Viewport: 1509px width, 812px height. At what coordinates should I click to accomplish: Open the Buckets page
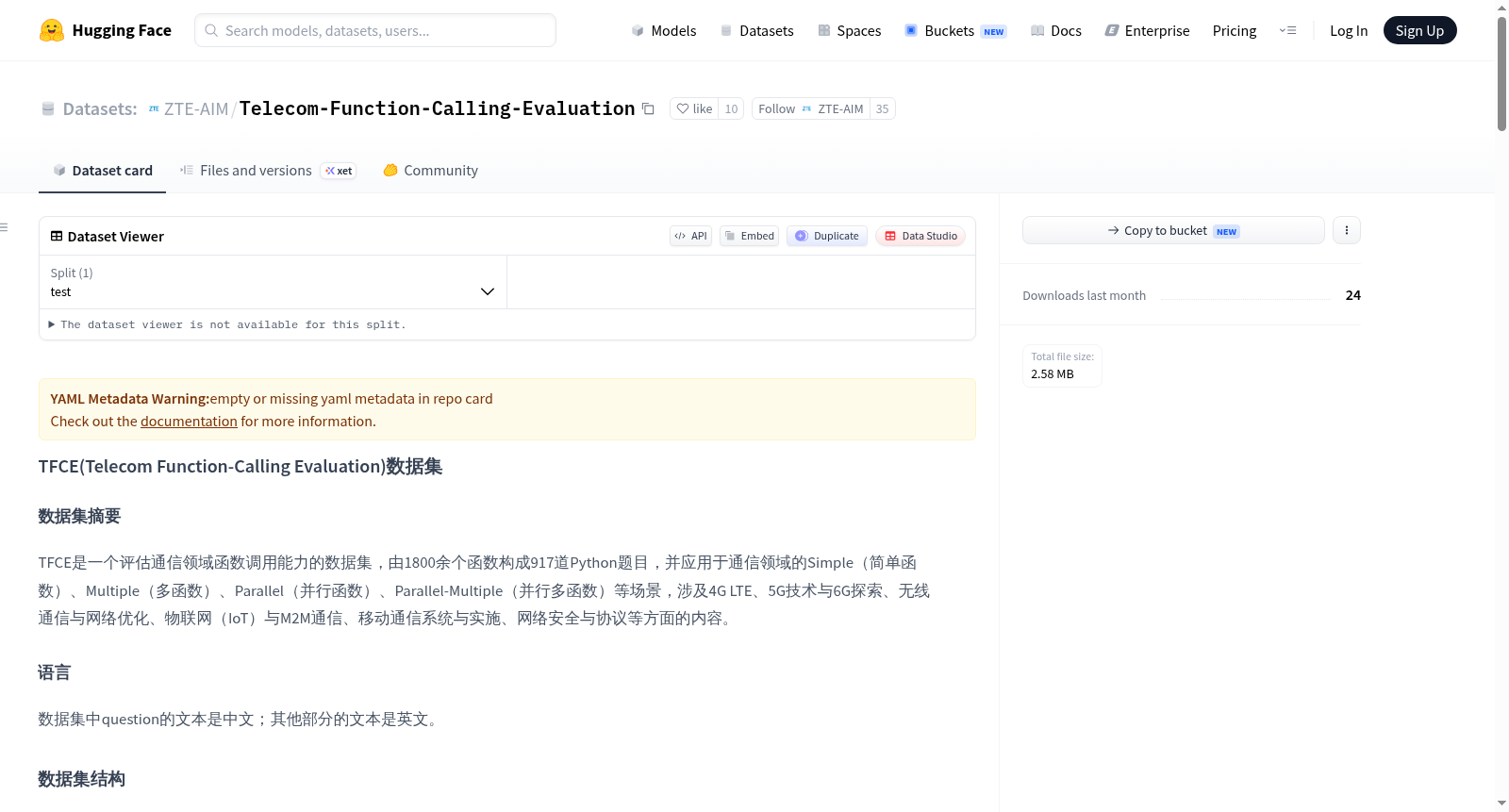[x=955, y=30]
